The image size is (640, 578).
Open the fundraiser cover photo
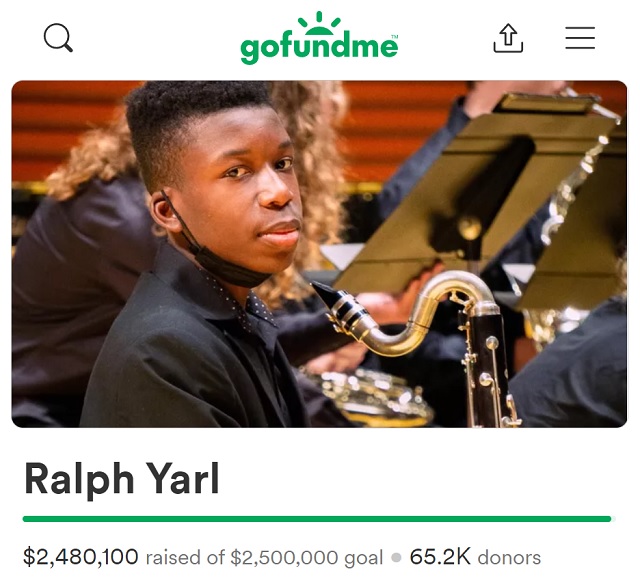tap(319, 254)
